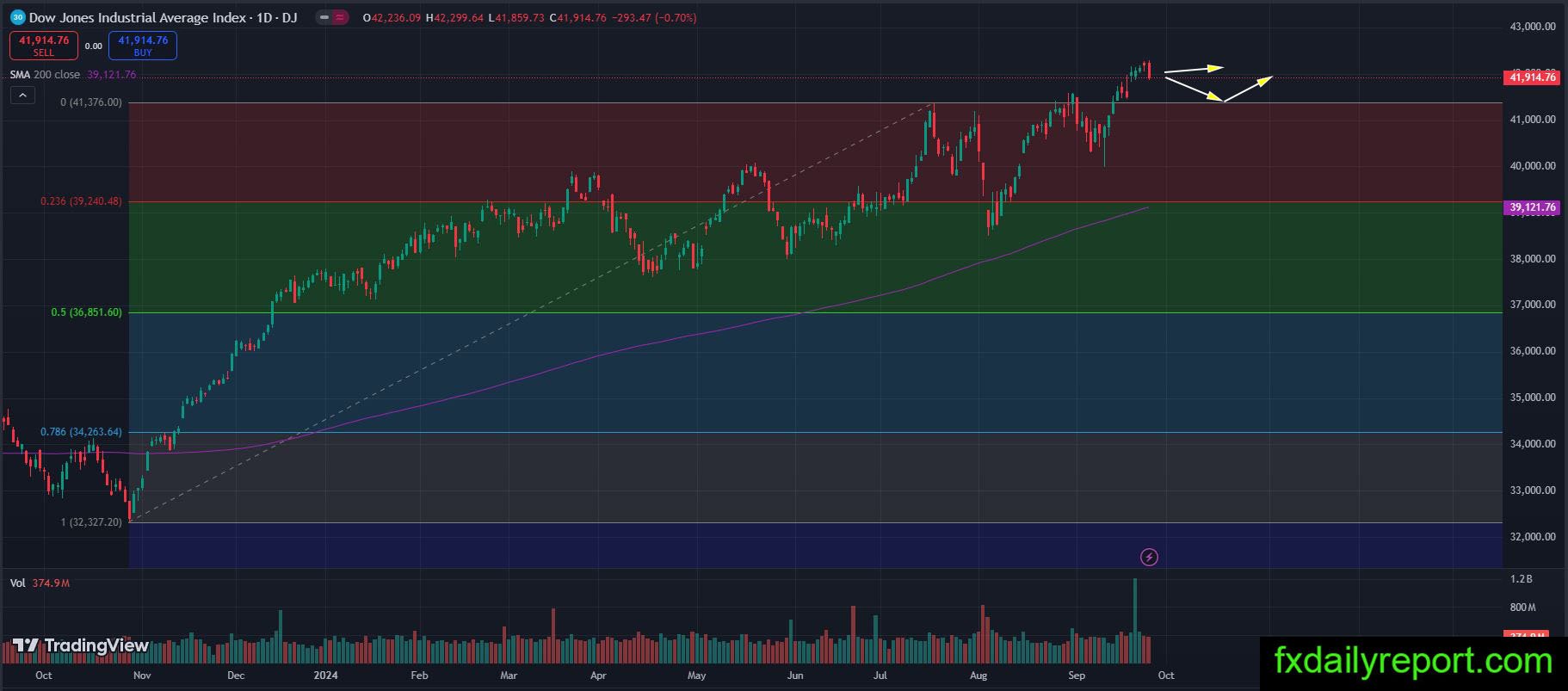The image size is (1568, 691).
Task: Click the 2024 label on the time axis
Action: tap(326, 676)
